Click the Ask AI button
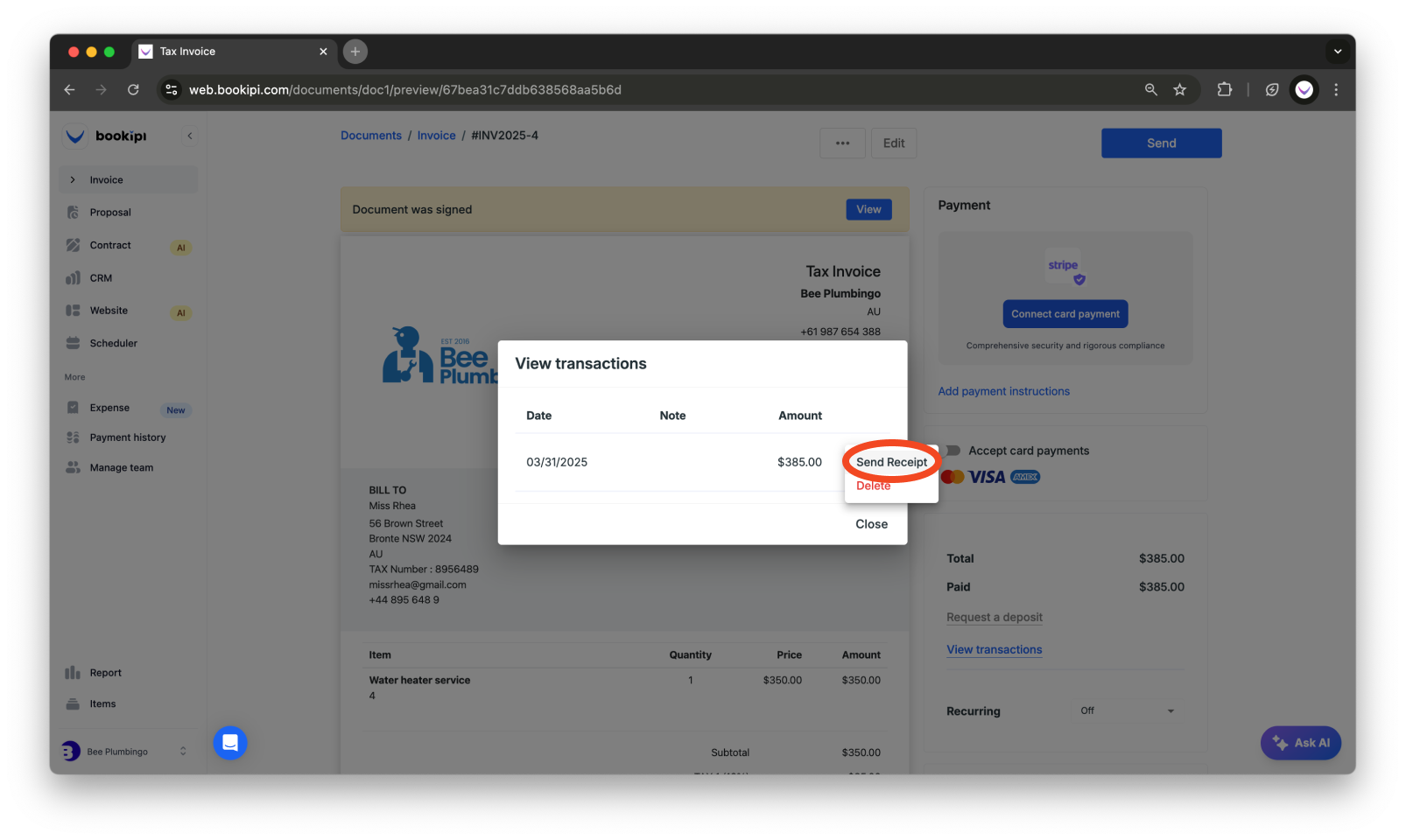Image resolution: width=1406 pixels, height=840 pixels. [1301, 743]
